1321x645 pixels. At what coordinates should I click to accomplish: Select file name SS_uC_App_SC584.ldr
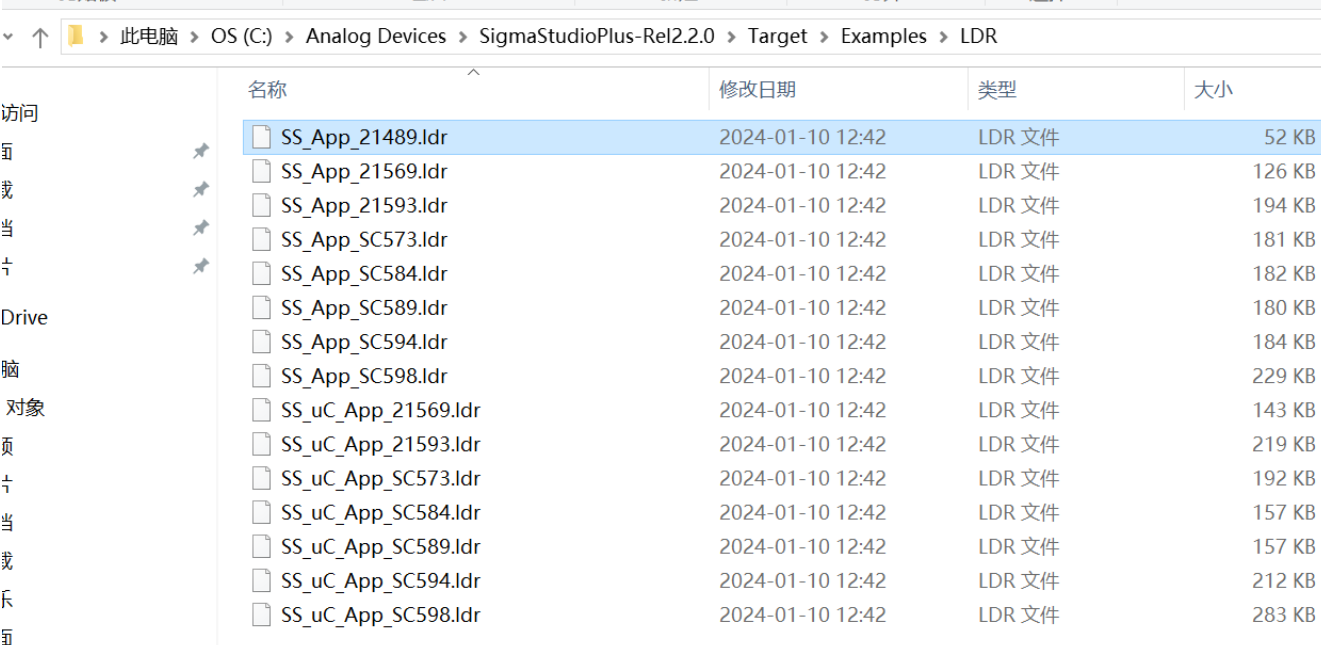[x=381, y=511]
